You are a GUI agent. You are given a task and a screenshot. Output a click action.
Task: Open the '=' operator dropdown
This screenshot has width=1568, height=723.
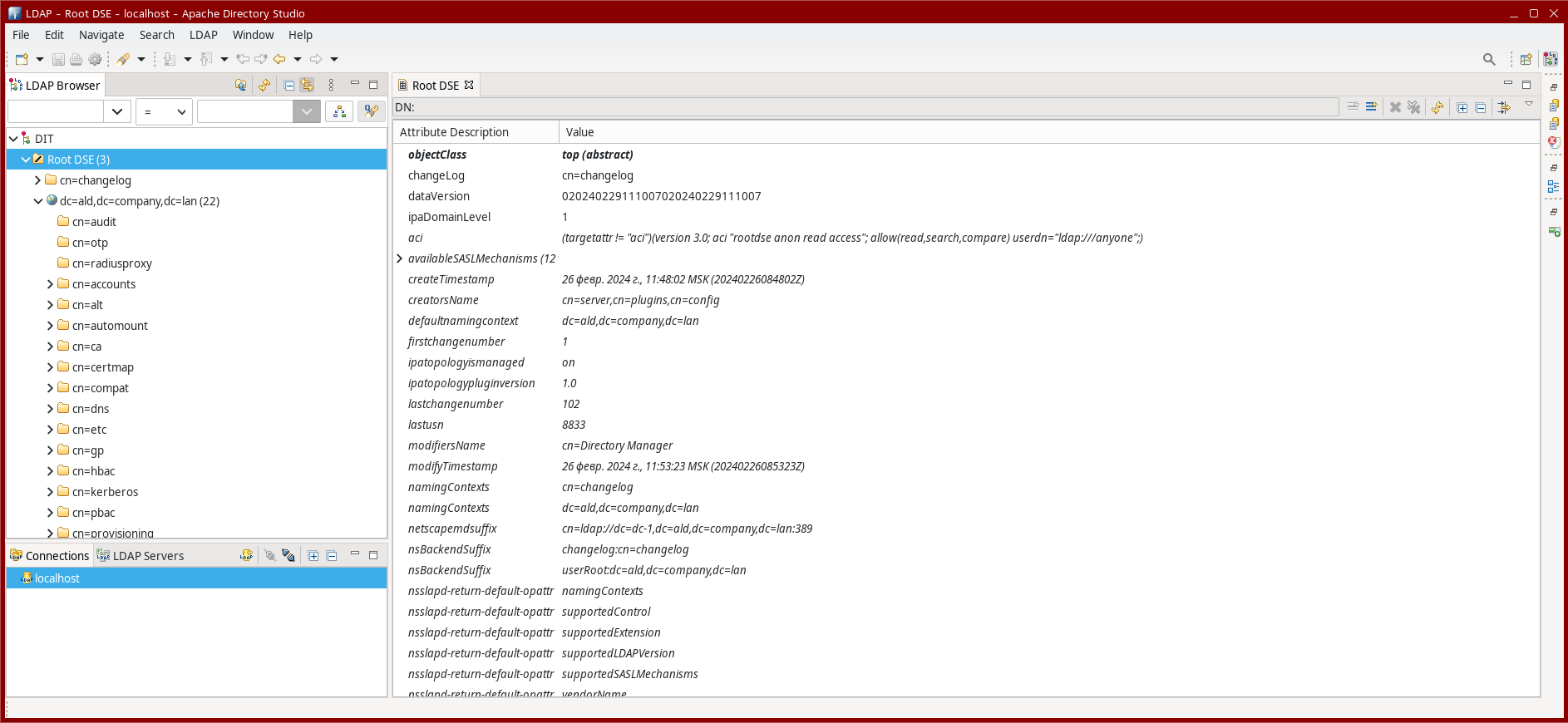point(165,111)
